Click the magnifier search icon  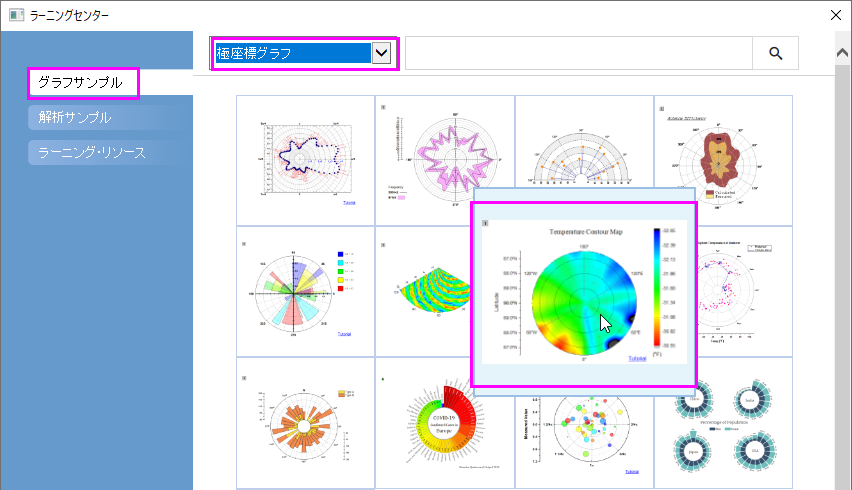click(x=775, y=53)
